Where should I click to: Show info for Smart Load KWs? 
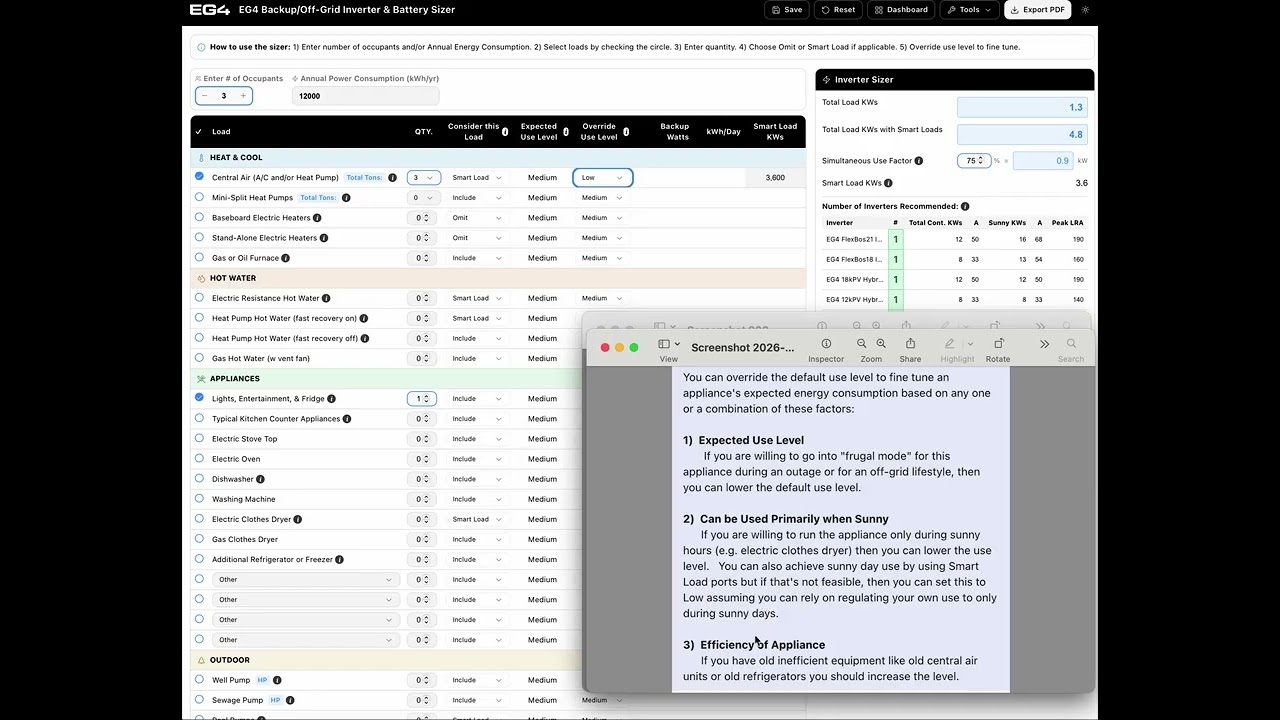click(888, 183)
